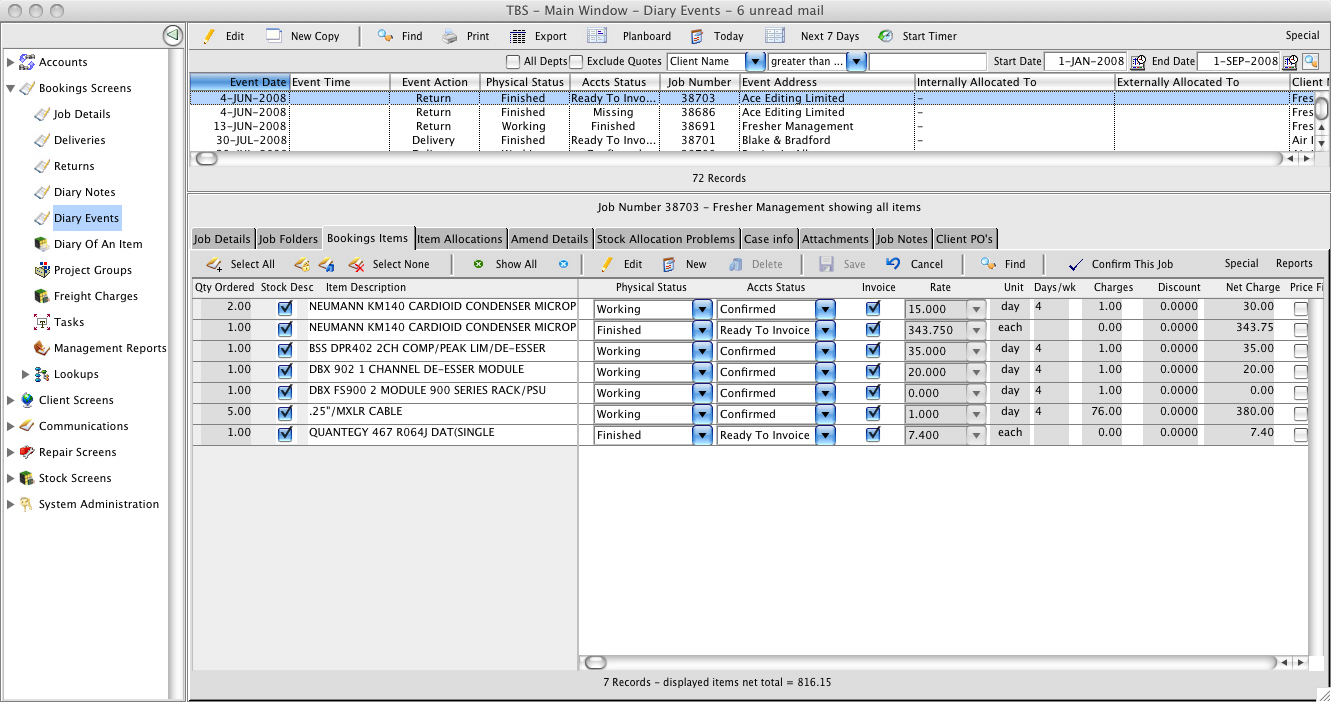The height and width of the screenshot is (702, 1331).
Task: Open Freight Charges in the sidebar
Action: click(x=86, y=296)
